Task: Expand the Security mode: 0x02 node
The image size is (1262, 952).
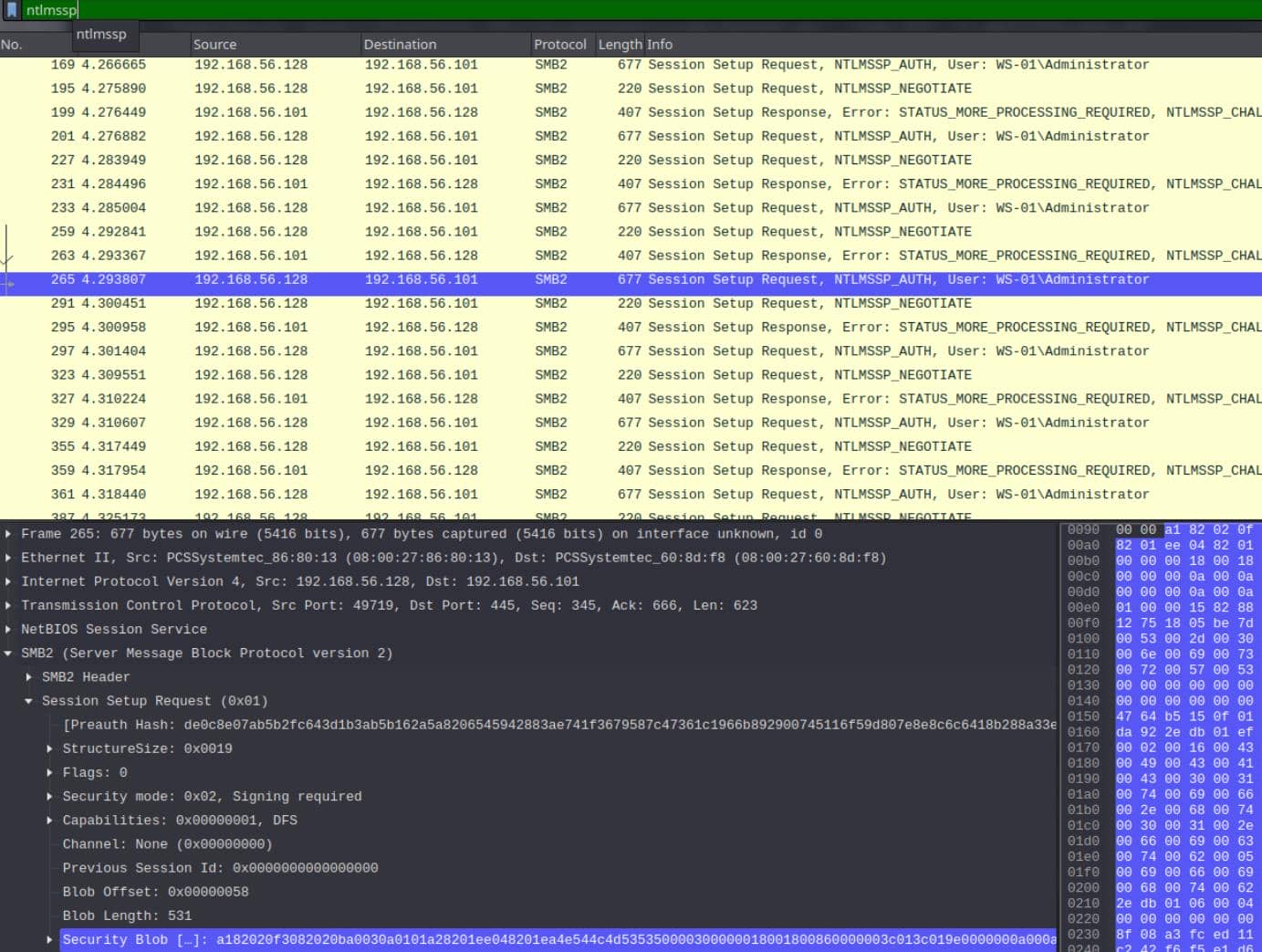Action: click(49, 797)
